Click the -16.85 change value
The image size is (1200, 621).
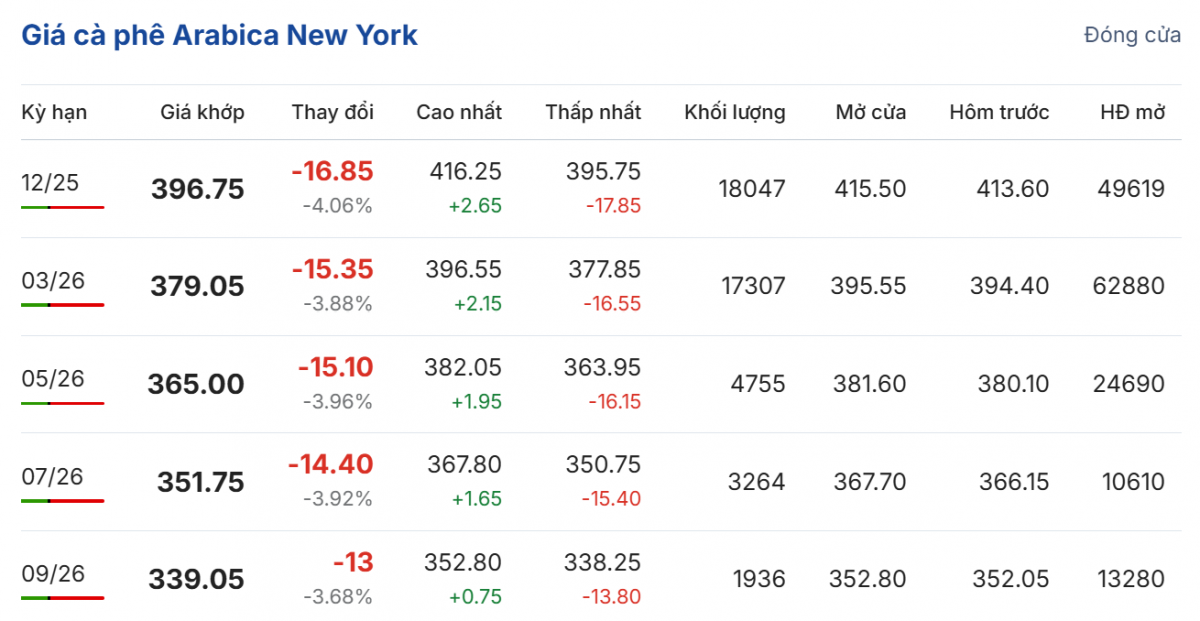pos(332,171)
